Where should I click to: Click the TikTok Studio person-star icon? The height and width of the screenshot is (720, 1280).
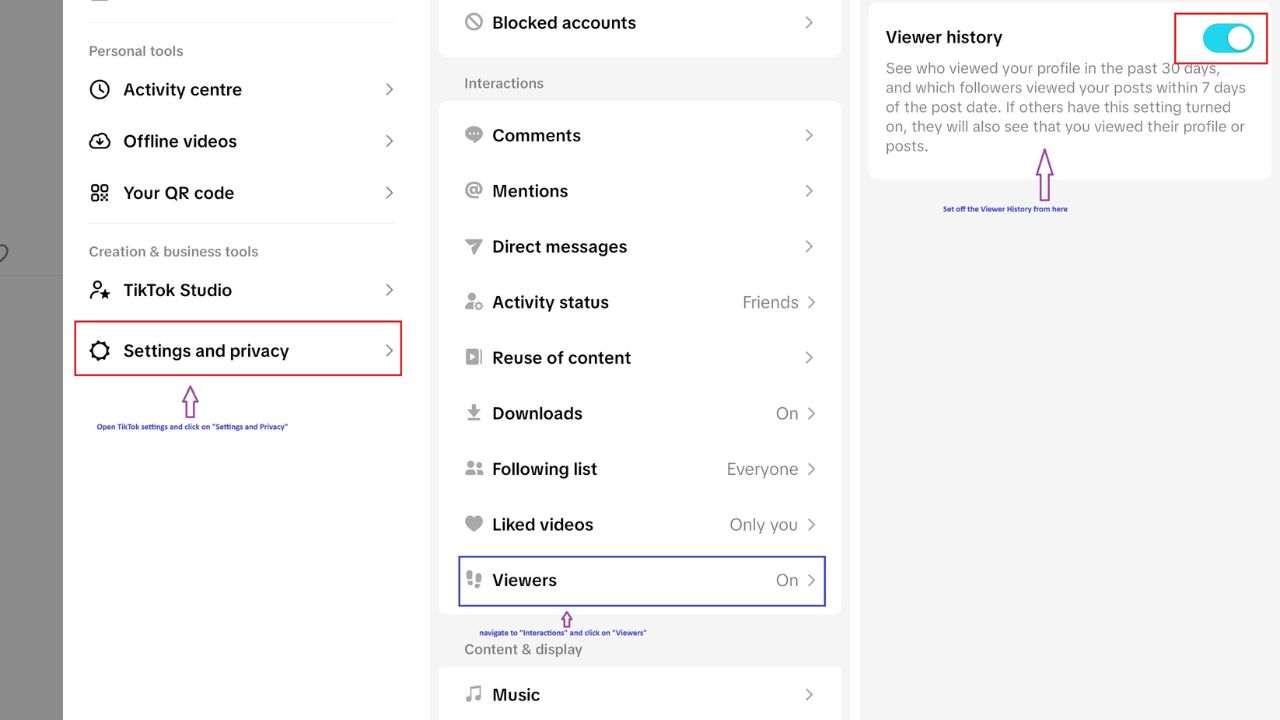point(100,290)
